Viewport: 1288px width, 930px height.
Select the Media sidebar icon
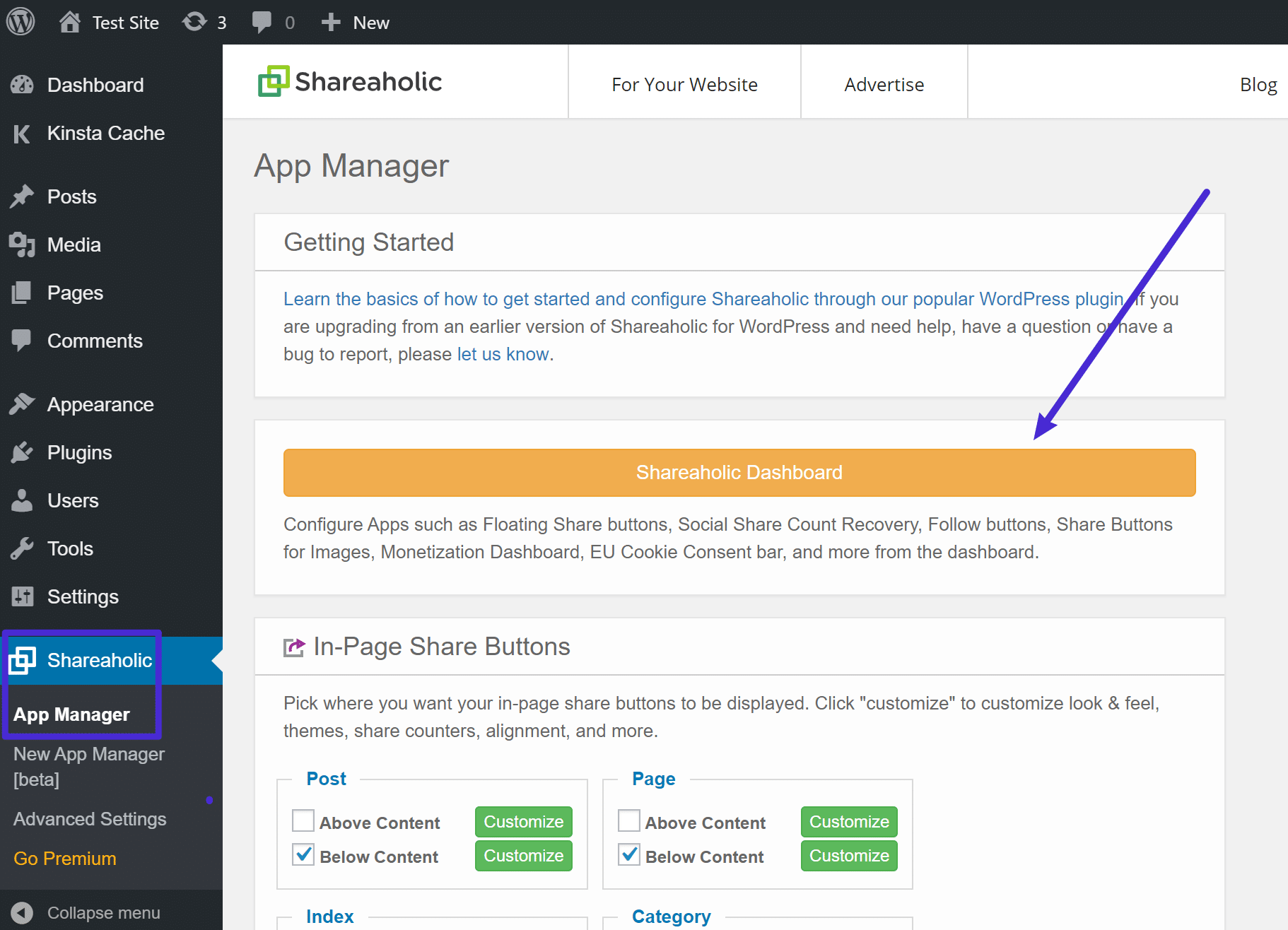pos(22,245)
